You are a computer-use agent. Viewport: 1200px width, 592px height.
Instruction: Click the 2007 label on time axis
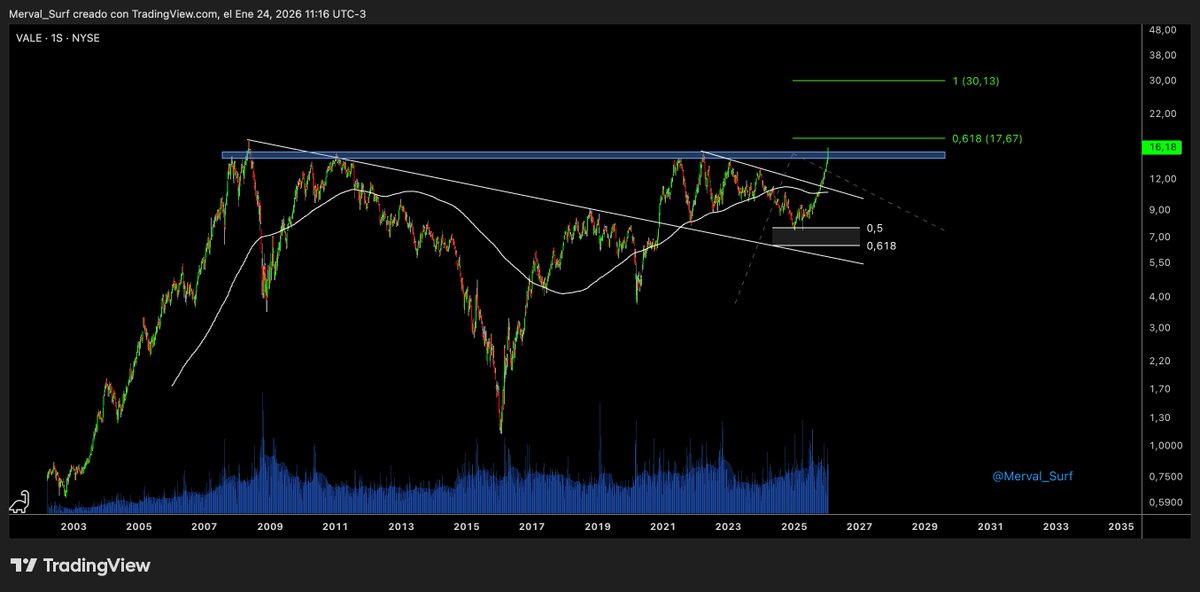[204, 526]
